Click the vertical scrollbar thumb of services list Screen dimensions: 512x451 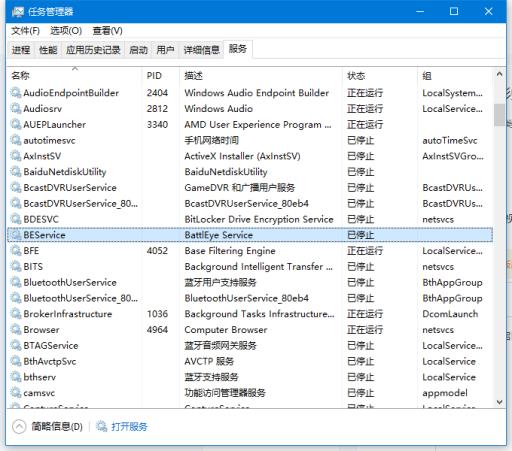[x=499, y=115]
